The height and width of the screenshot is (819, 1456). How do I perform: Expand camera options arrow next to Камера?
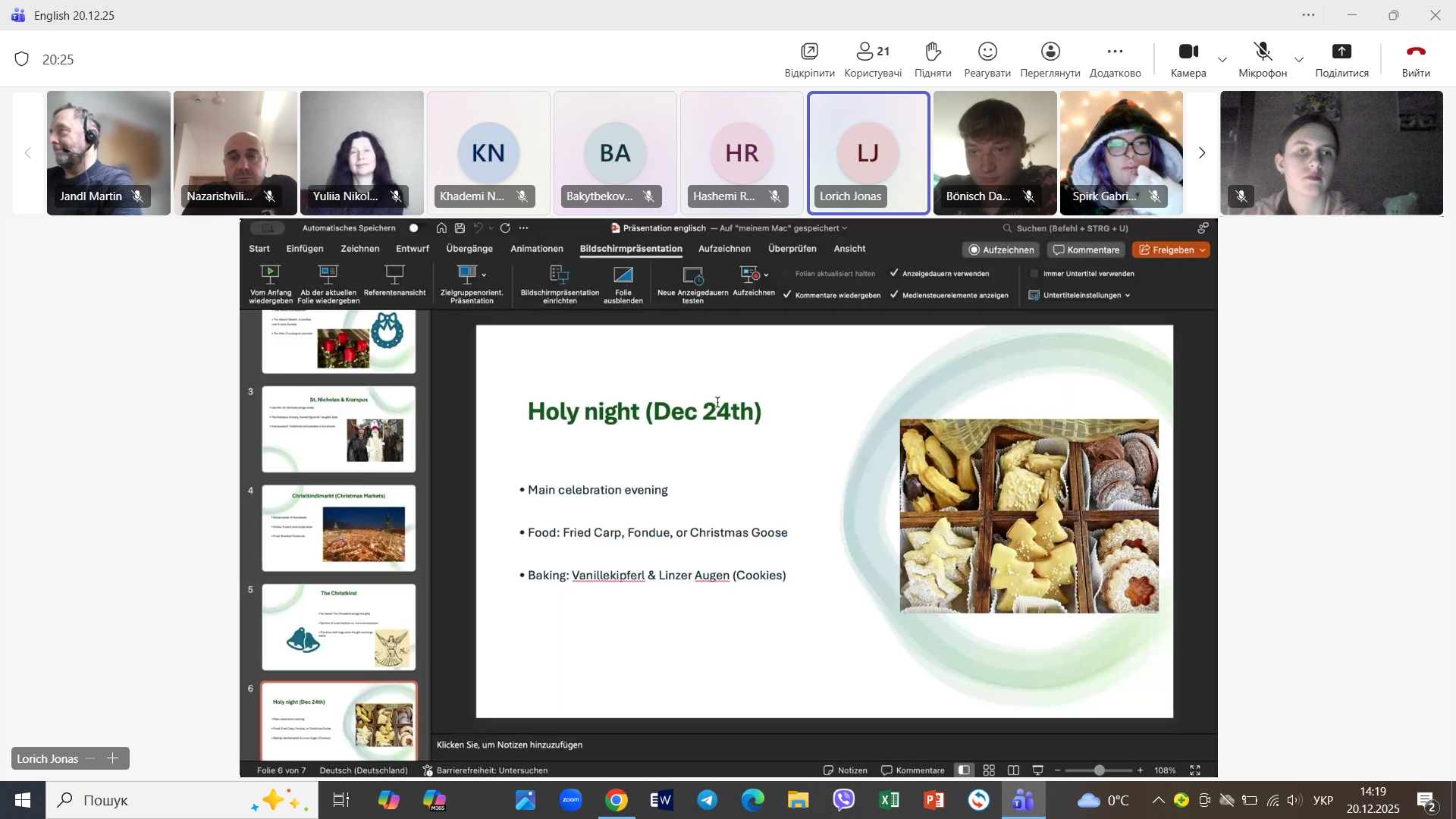point(1222,59)
